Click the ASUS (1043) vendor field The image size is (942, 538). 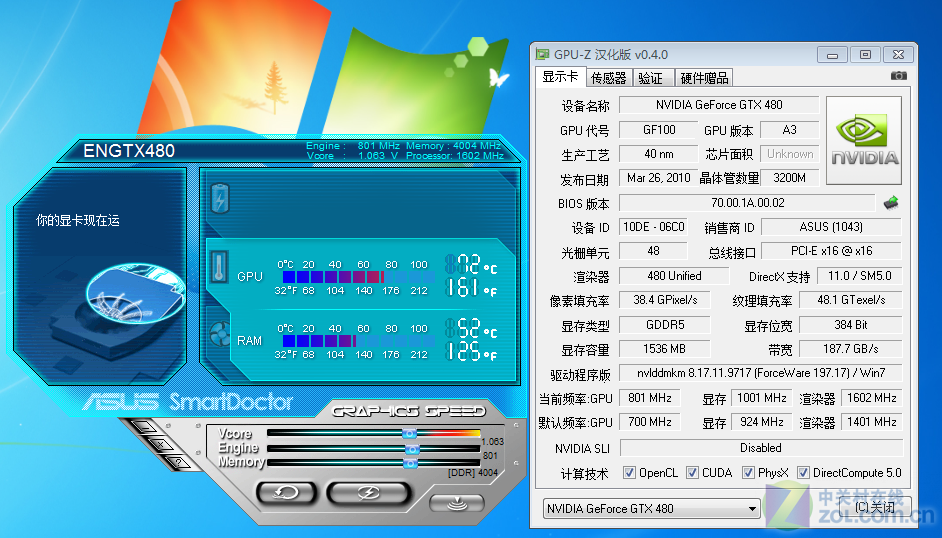(831, 227)
